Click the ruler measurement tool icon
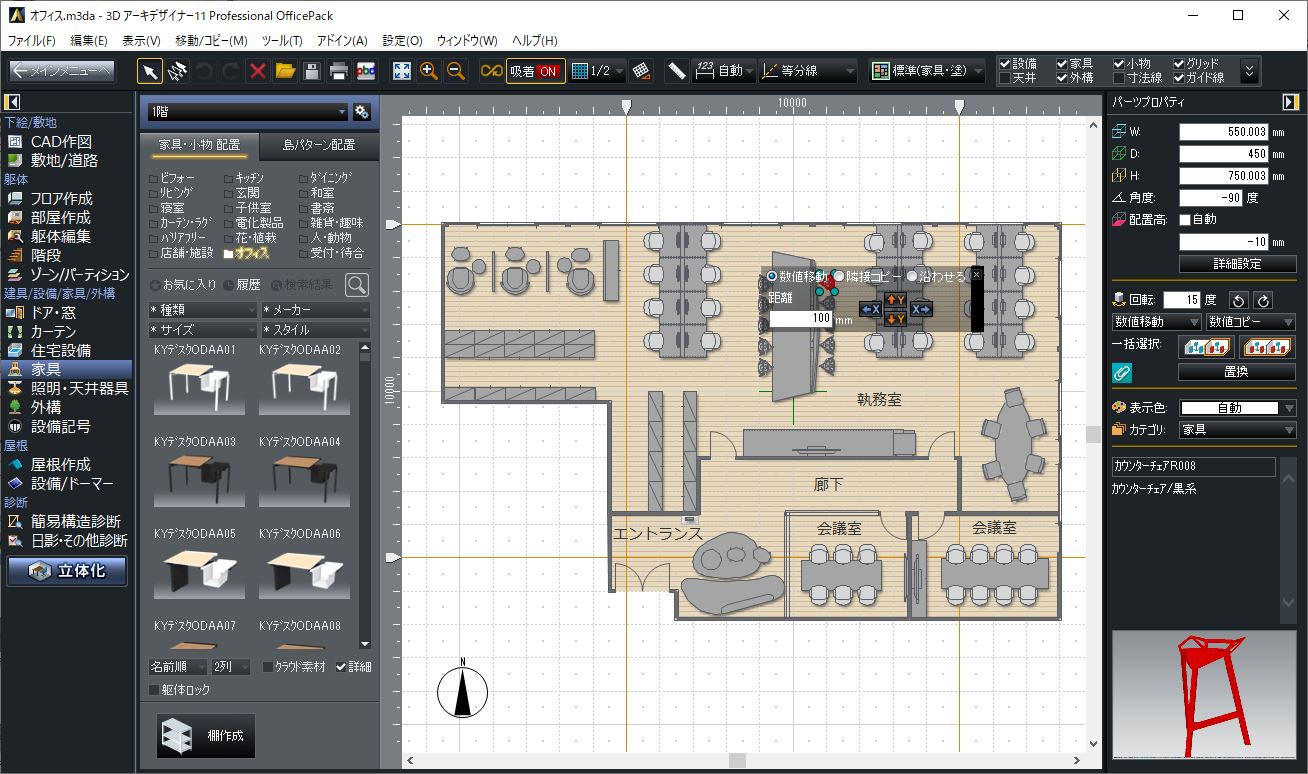Viewport: 1308px width, 774px height. [677, 71]
